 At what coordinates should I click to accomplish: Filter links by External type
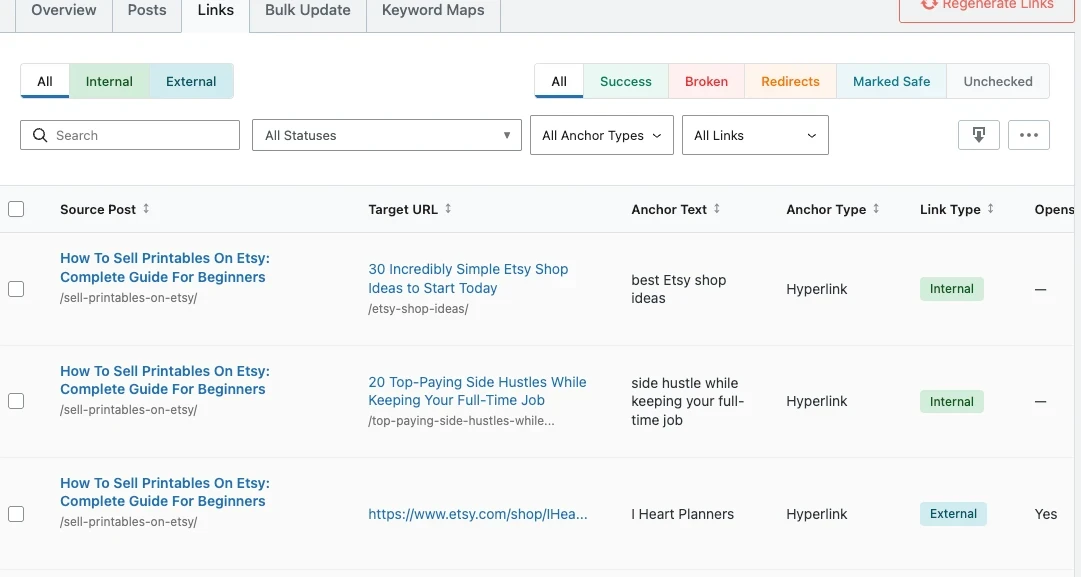(x=191, y=82)
